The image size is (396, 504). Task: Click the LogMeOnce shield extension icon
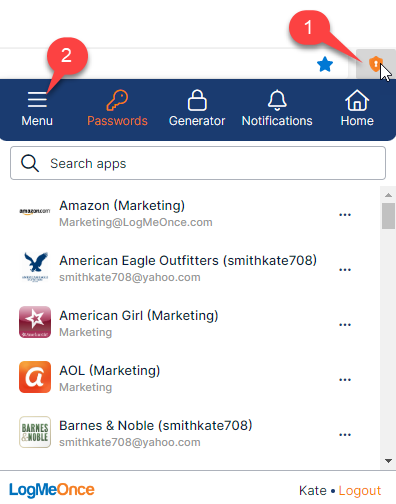375,64
